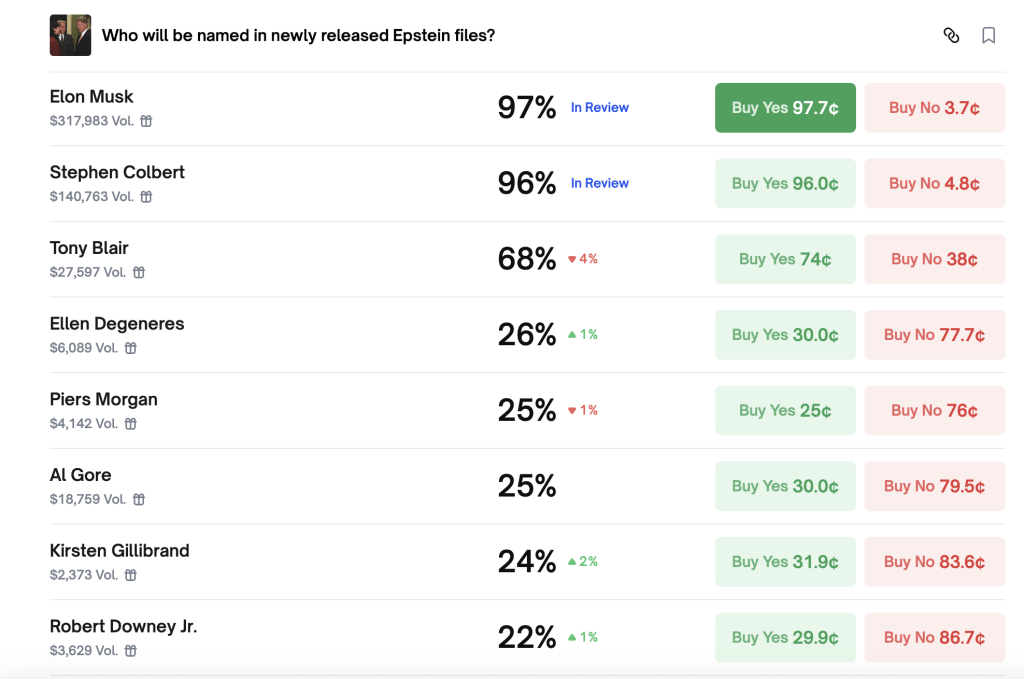Click the gift icon beside Elon Musk volume
Viewport: 1024px width, 679px height.
coord(146,121)
